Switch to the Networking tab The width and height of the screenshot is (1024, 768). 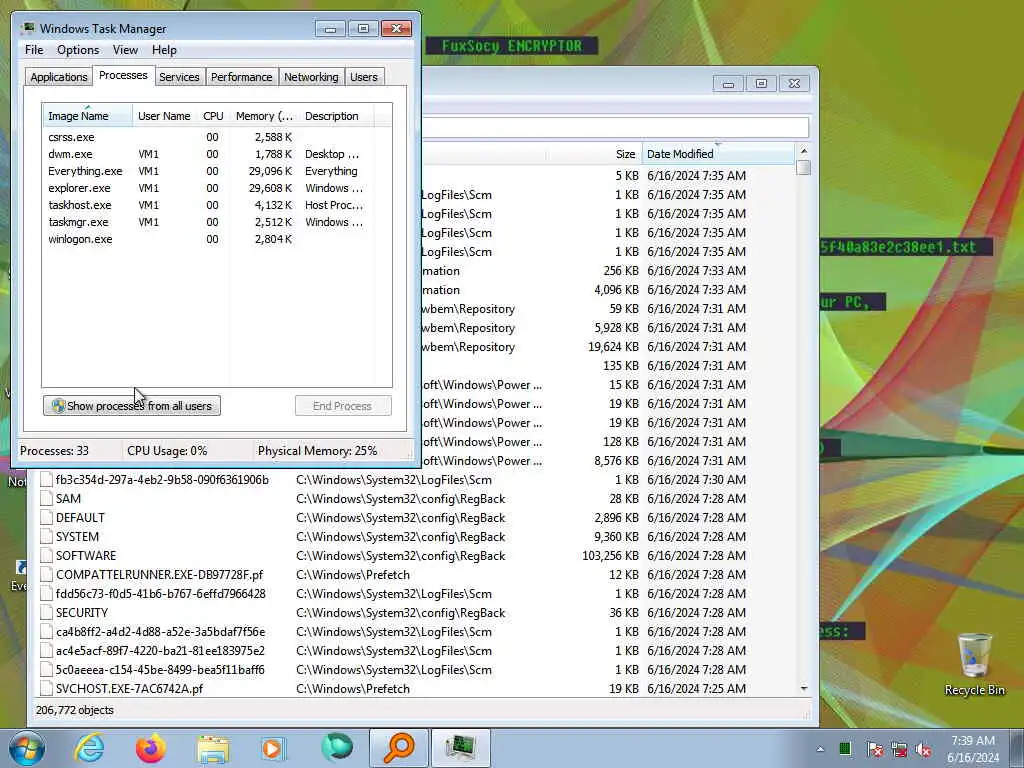311,77
